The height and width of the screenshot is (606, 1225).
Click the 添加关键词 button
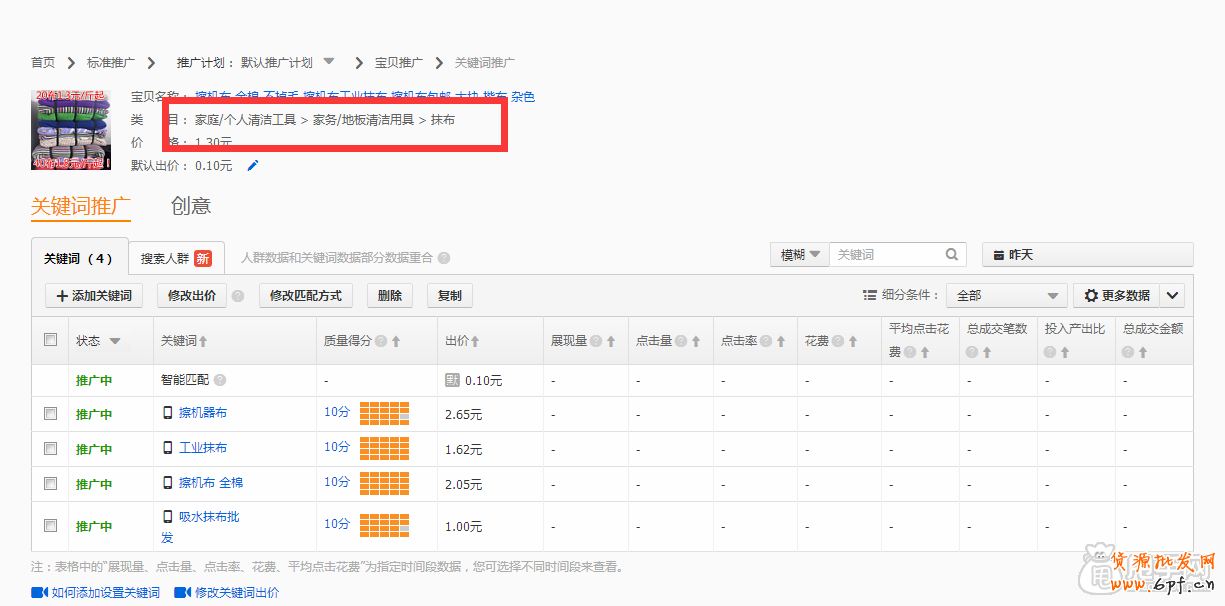[93, 295]
